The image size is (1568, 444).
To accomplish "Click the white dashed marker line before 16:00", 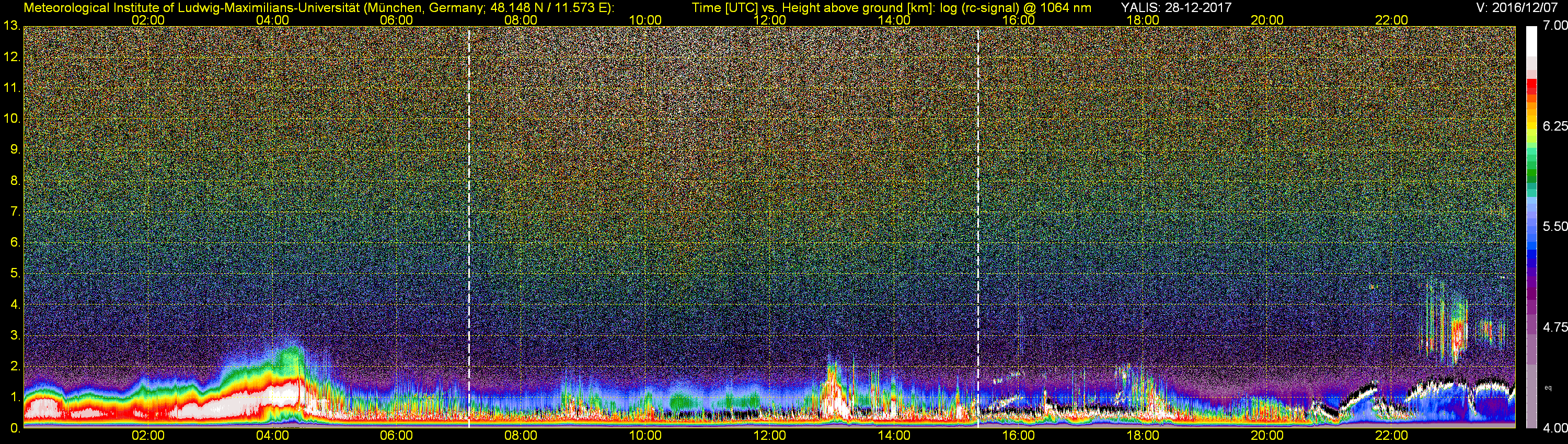I will click(977, 227).
